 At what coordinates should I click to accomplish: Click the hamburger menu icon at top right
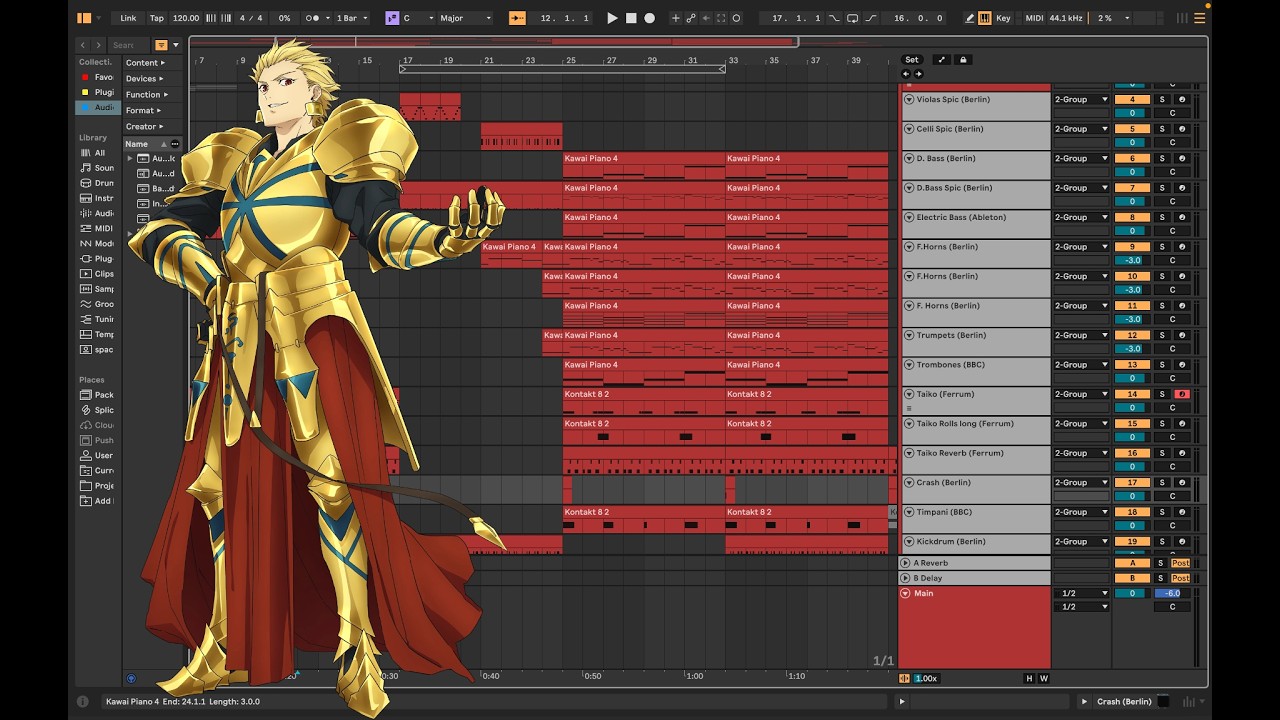tap(1199, 18)
